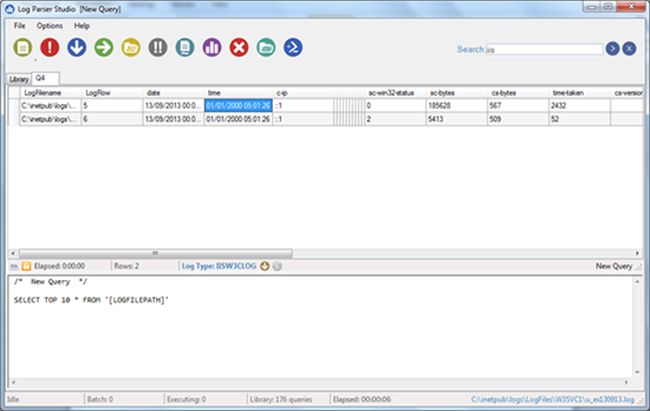650x411 pixels.
Task: Click the c-ip column header
Action: pyautogui.click(x=303, y=93)
